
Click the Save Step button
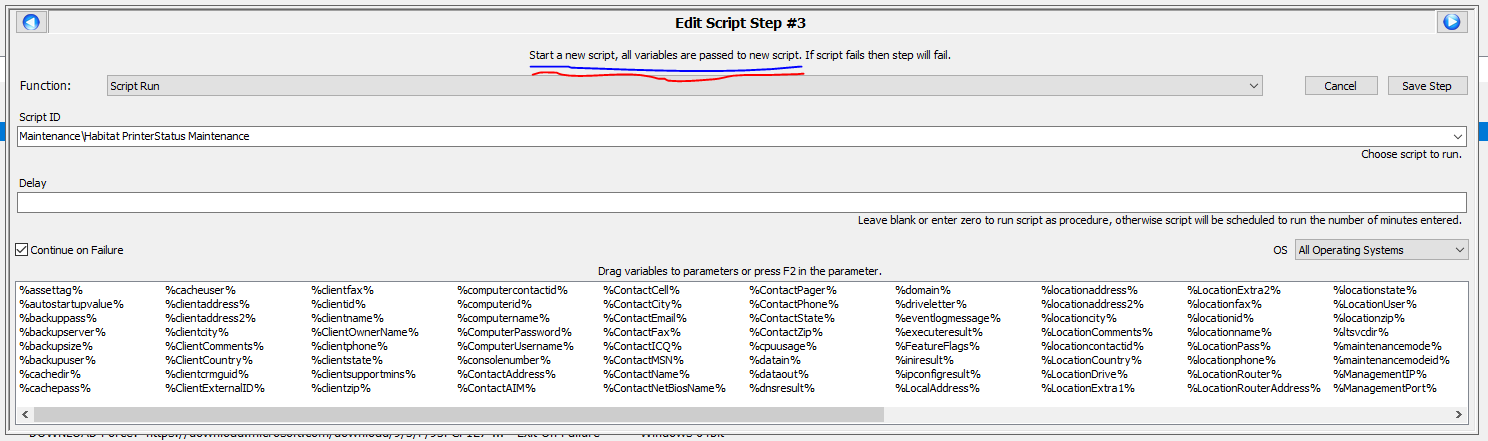[1426, 86]
